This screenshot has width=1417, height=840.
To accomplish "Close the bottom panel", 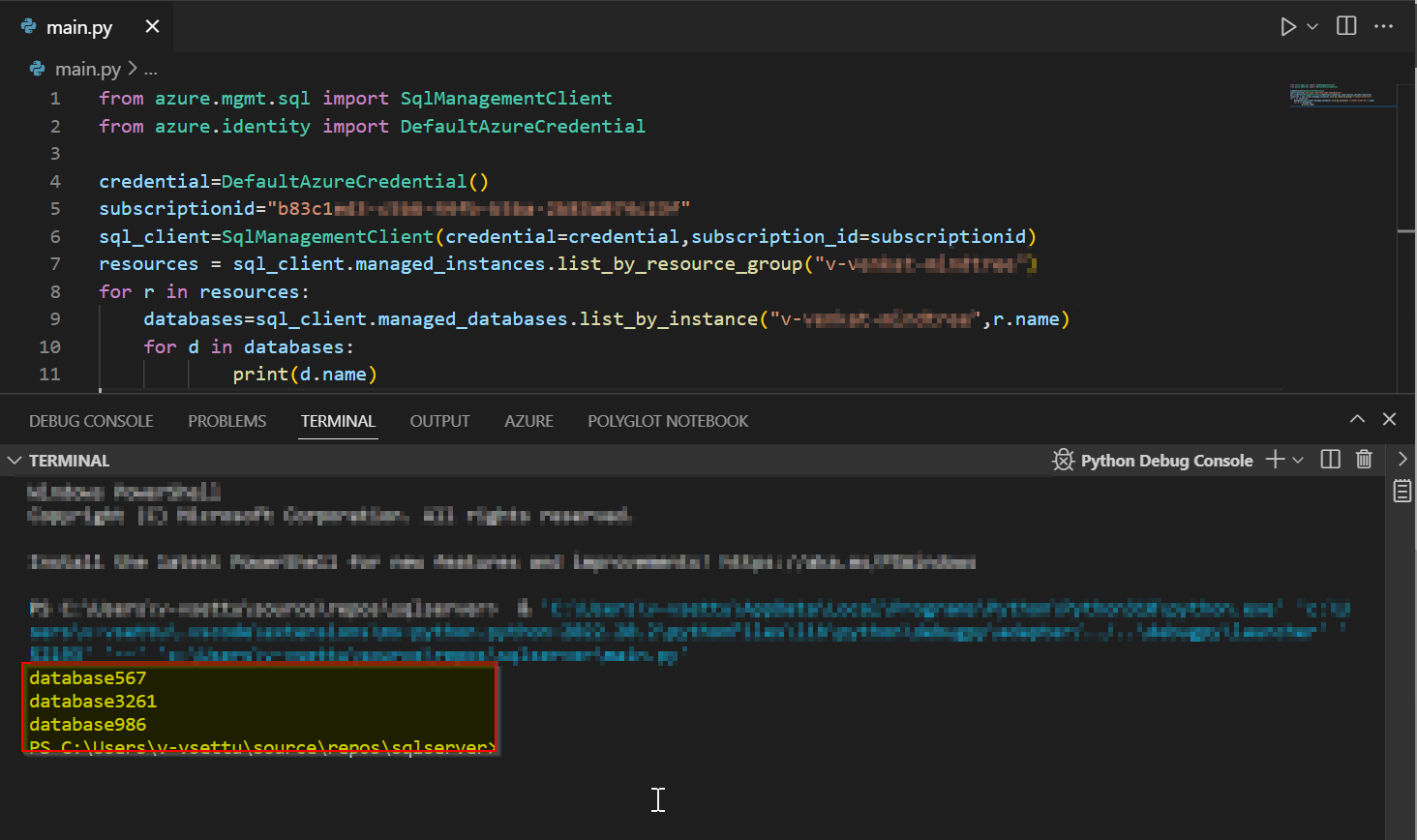I will [x=1389, y=419].
